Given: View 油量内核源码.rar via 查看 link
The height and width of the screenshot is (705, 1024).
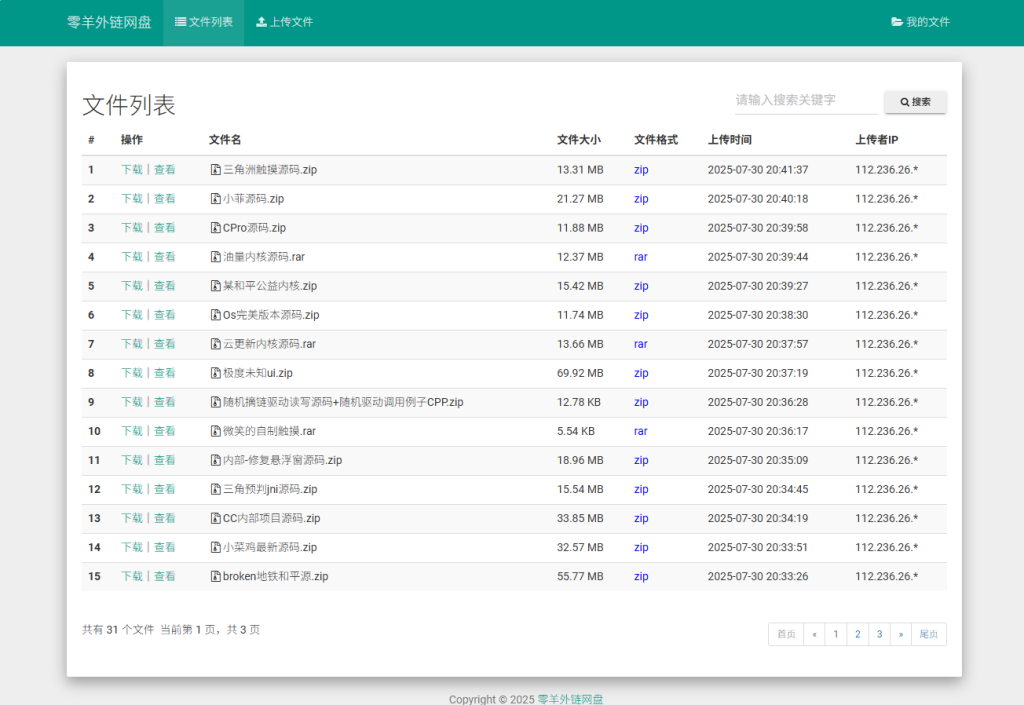Looking at the screenshot, I should click(165, 257).
